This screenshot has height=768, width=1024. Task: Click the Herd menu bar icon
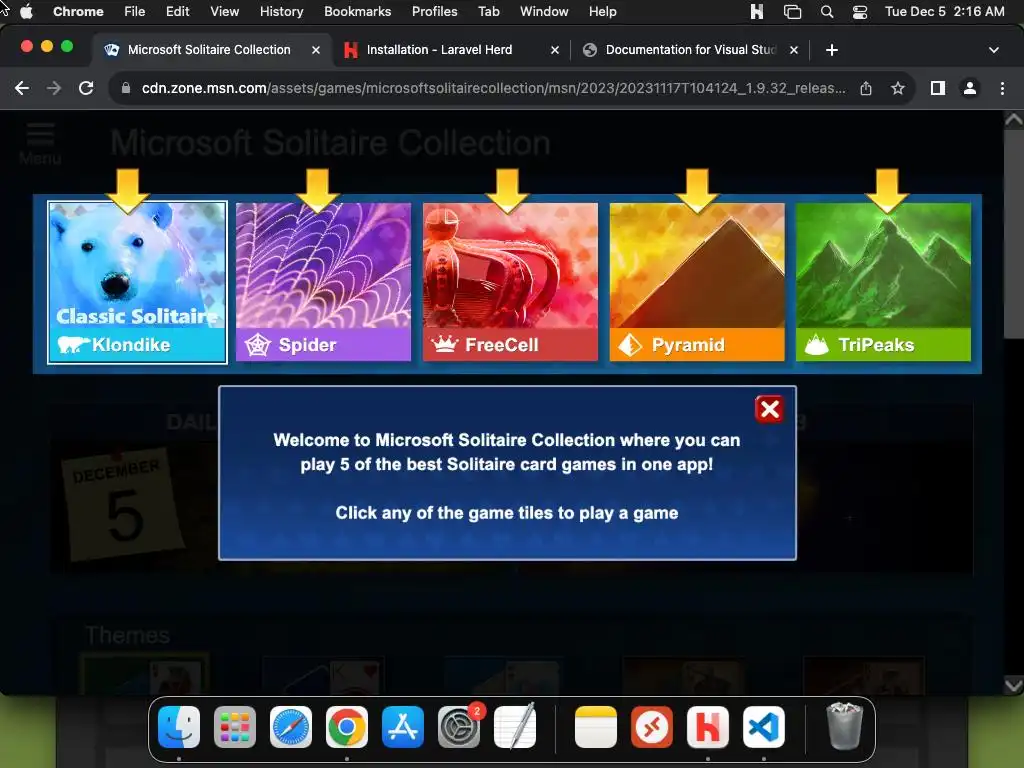coord(757,11)
